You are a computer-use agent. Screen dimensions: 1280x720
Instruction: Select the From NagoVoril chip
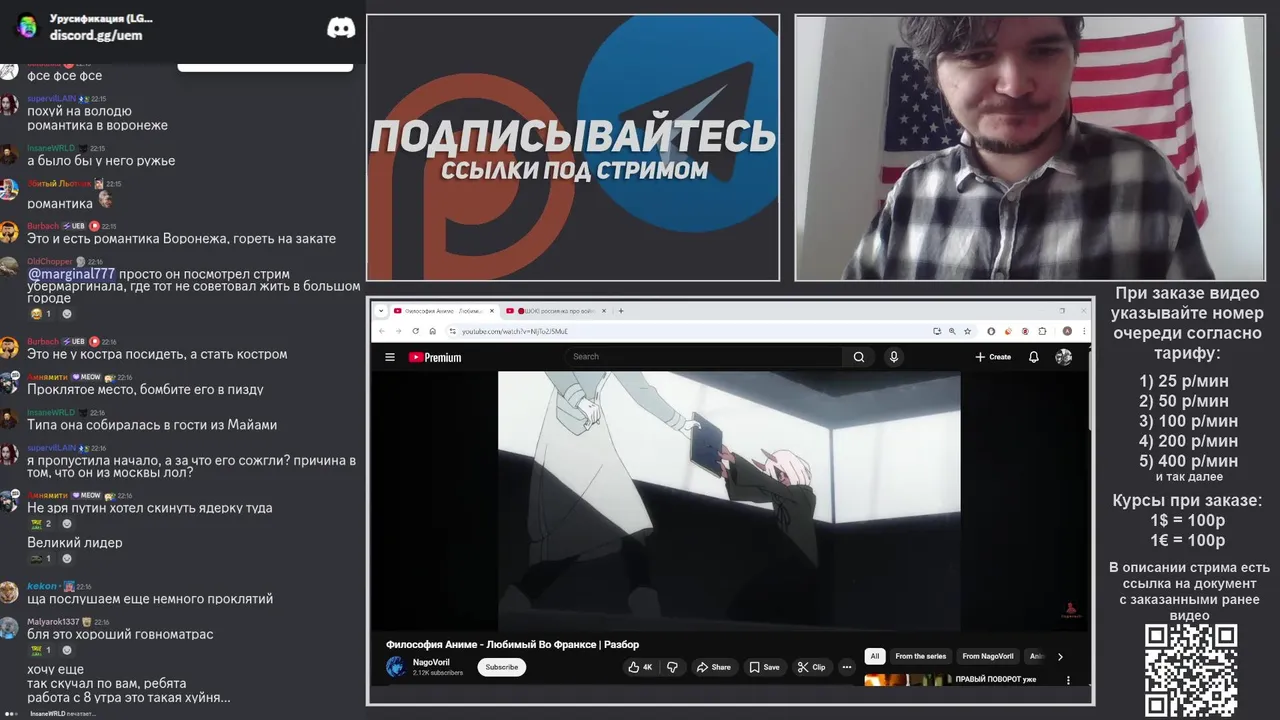(988, 656)
